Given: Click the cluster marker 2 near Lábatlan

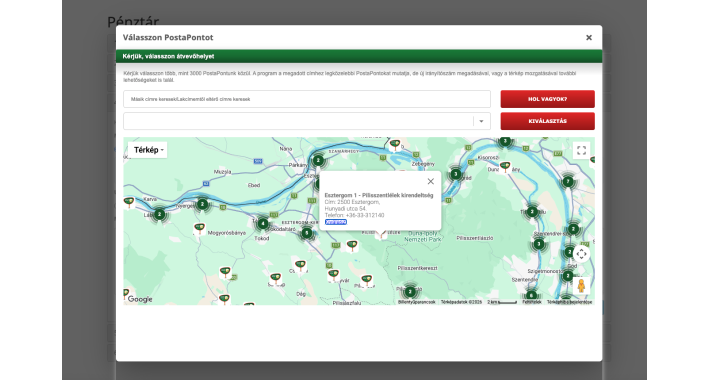Looking at the screenshot, I should point(159,214).
